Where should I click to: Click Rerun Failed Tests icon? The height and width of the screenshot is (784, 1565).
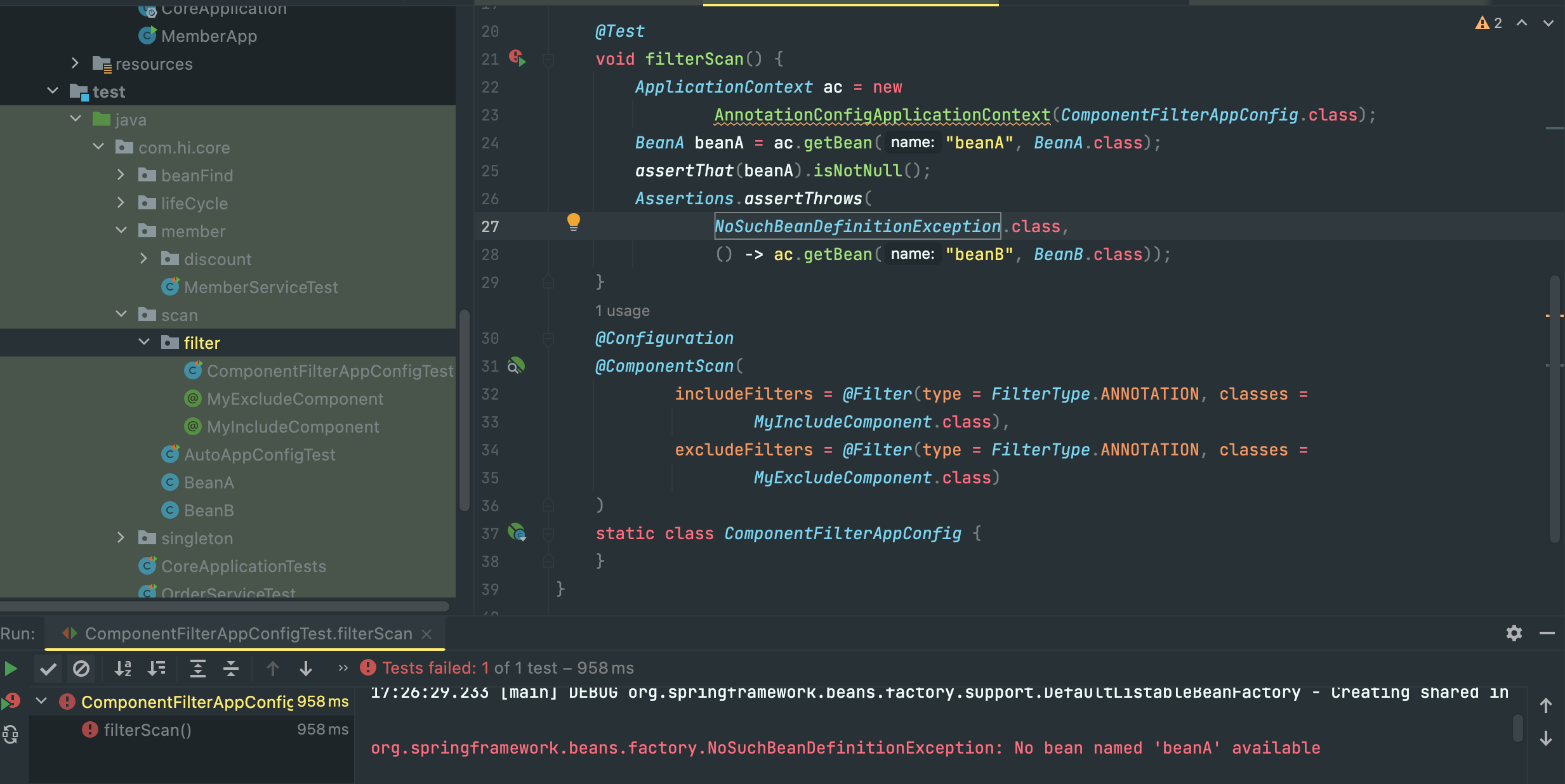(11, 702)
